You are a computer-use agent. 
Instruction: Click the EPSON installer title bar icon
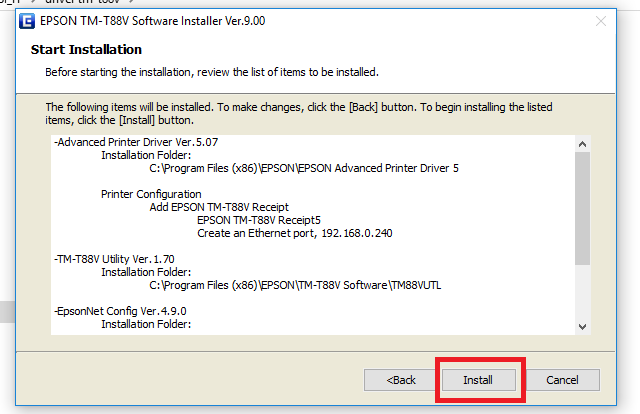(27, 21)
